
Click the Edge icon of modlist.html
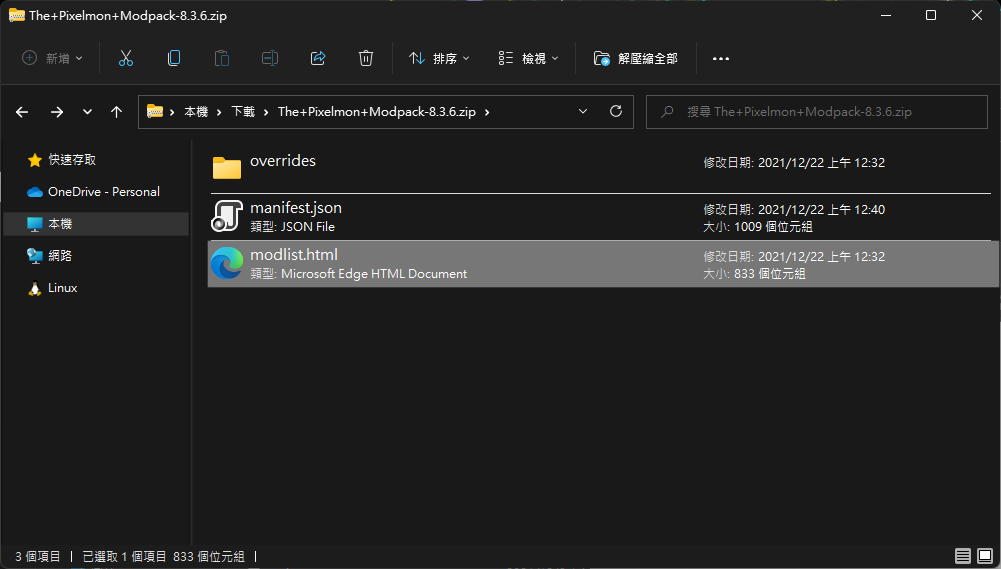pos(227,263)
